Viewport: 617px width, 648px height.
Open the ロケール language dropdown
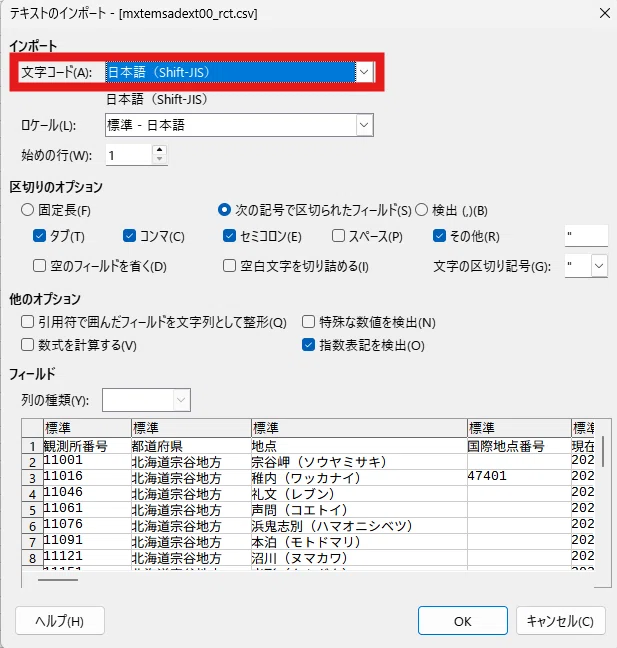point(364,125)
